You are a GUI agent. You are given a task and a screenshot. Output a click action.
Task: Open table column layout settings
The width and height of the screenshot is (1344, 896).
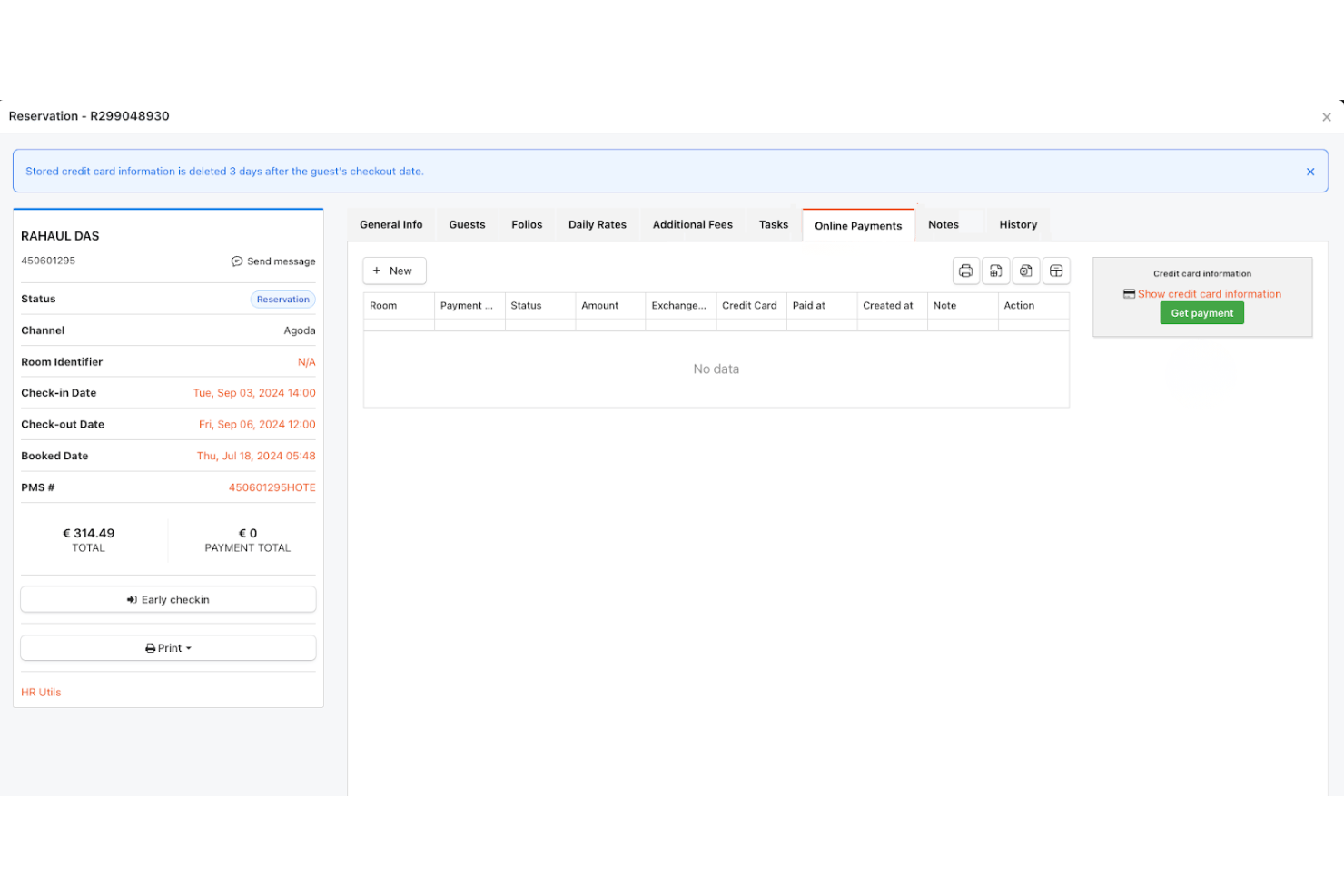1056,271
